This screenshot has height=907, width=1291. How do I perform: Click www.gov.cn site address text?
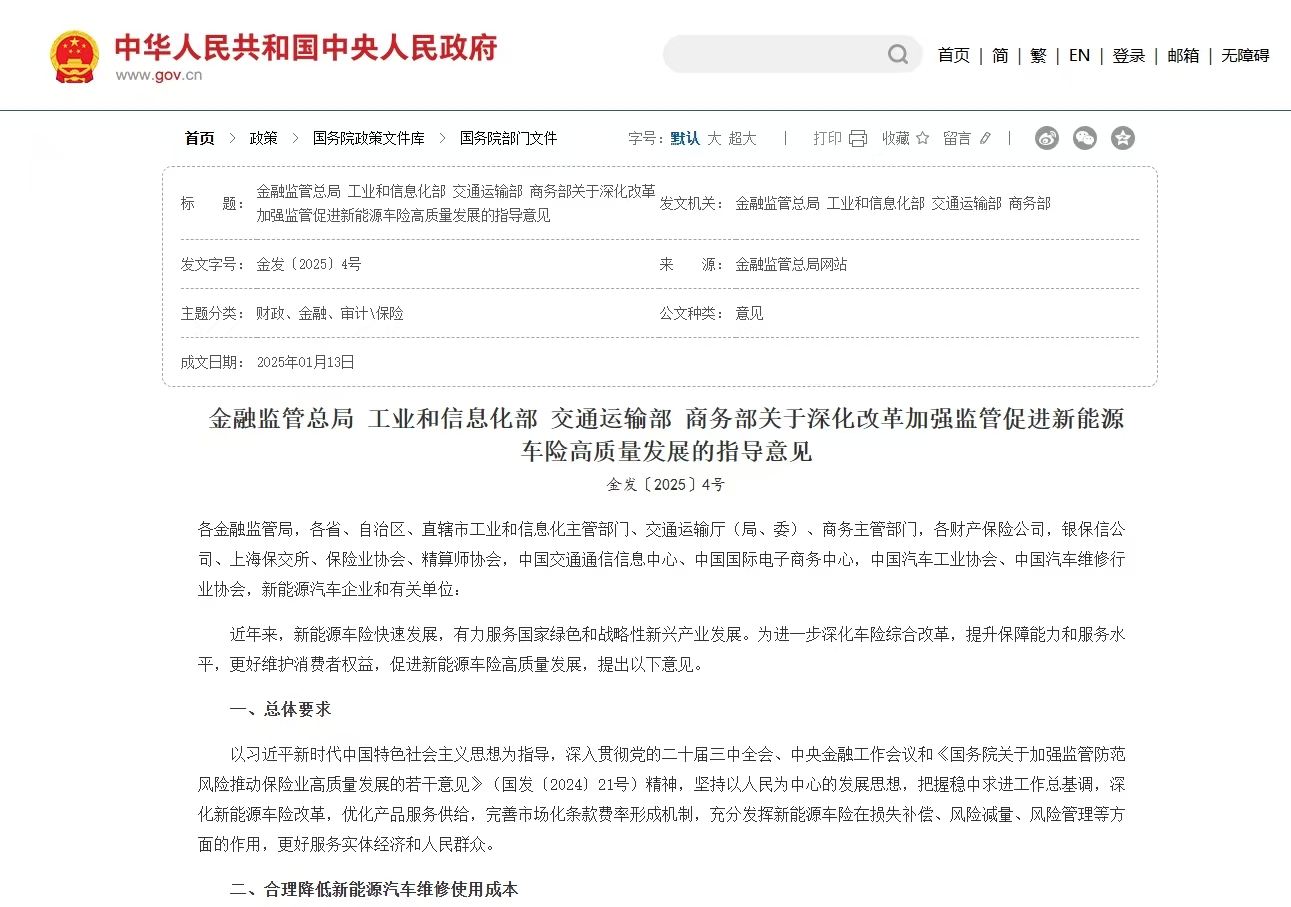tap(159, 75)
